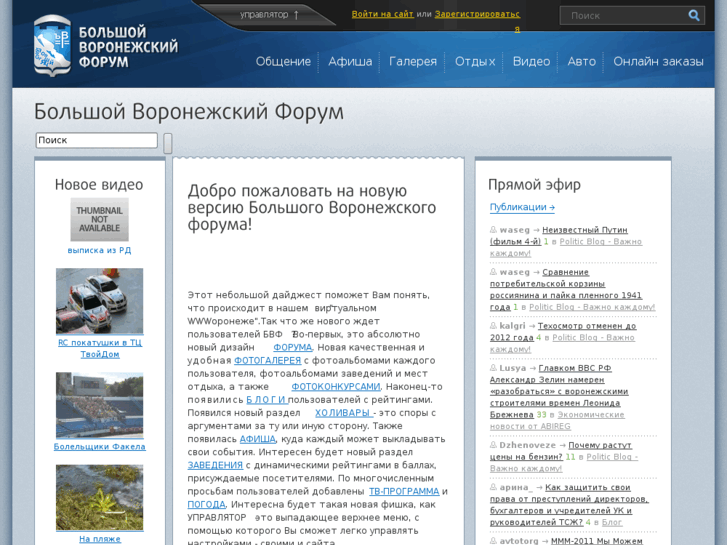
Task: Click user icon next to арина_
Action: (493, 487)
